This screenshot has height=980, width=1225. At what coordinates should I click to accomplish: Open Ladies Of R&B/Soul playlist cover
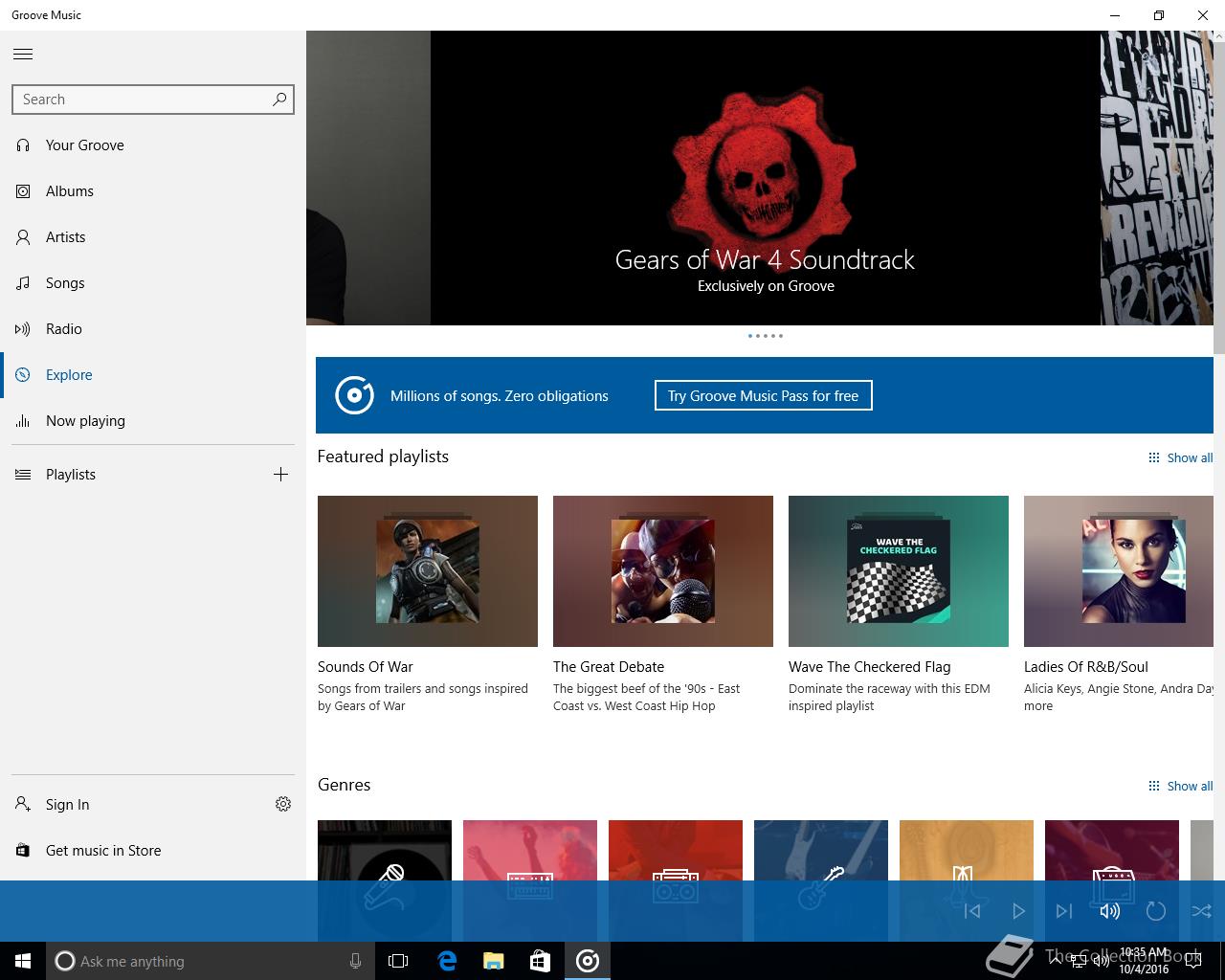pyautogui.click(x=1119, y=571)
